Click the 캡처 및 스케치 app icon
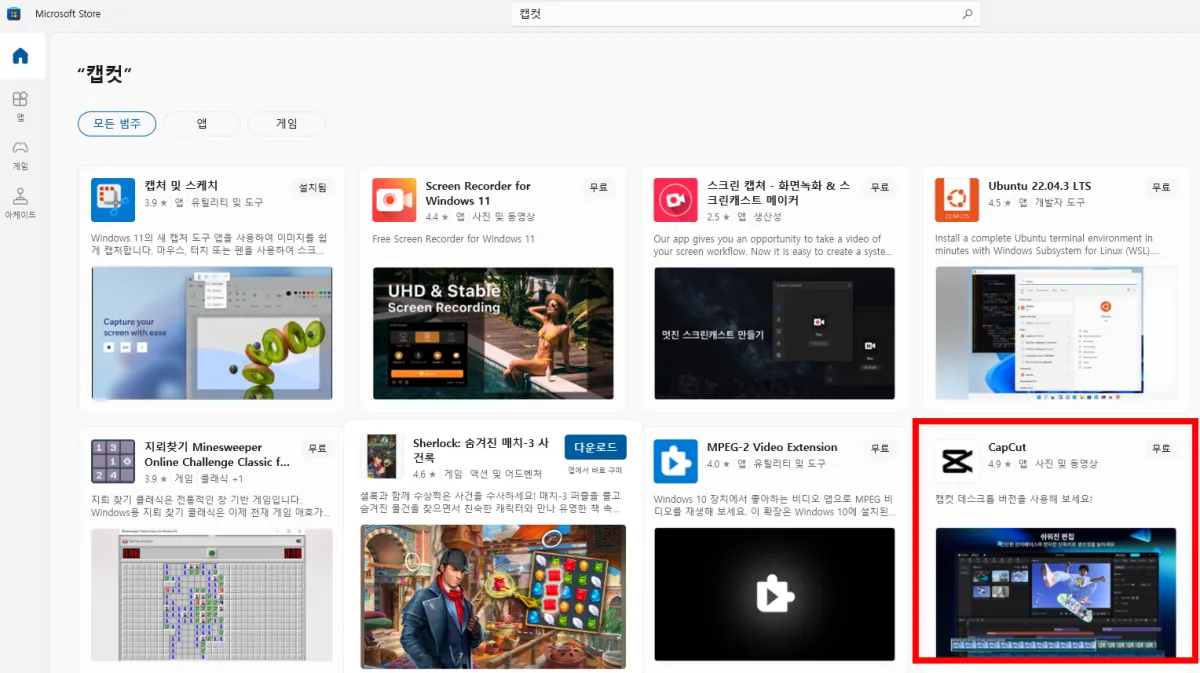 [112, 200]
